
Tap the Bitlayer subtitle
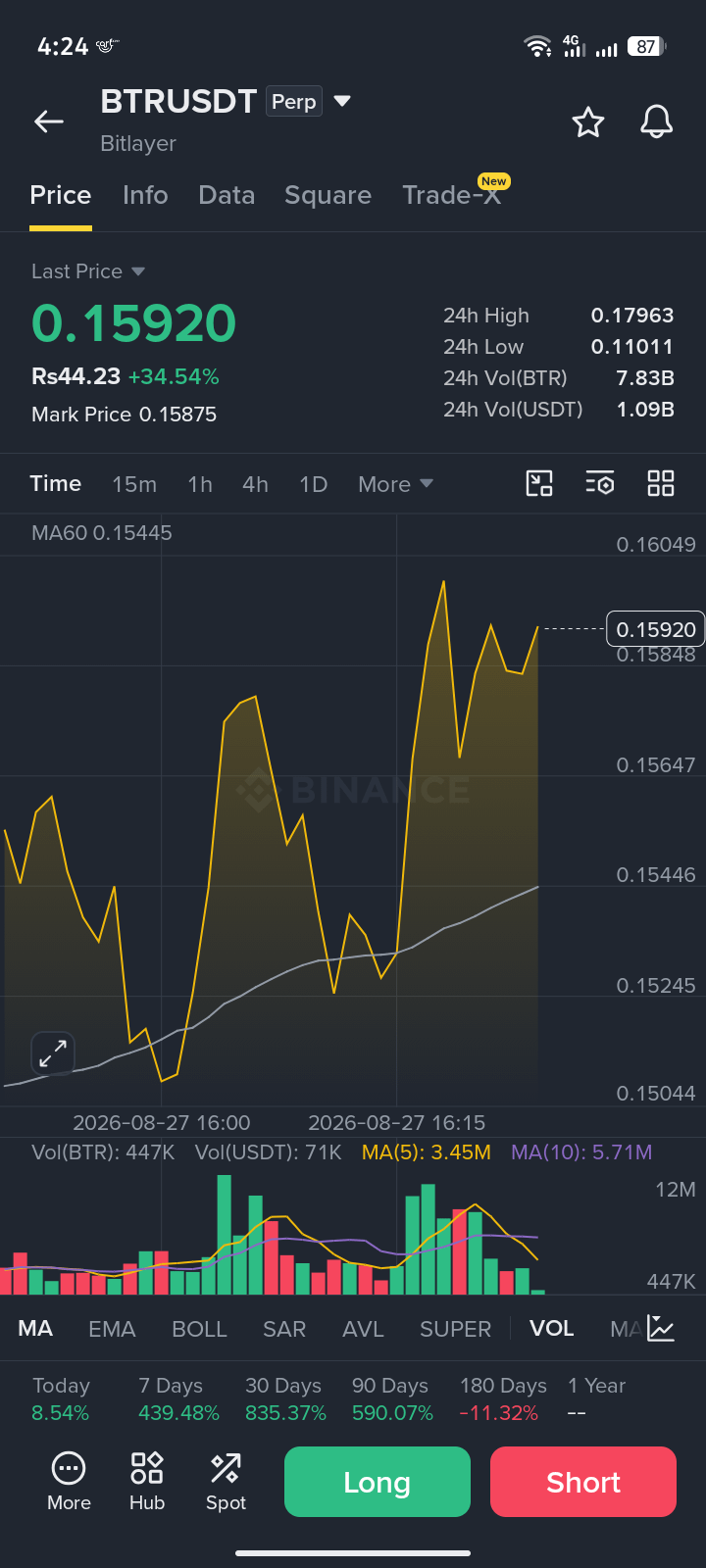pyautogui.click(x=138, y=143)
